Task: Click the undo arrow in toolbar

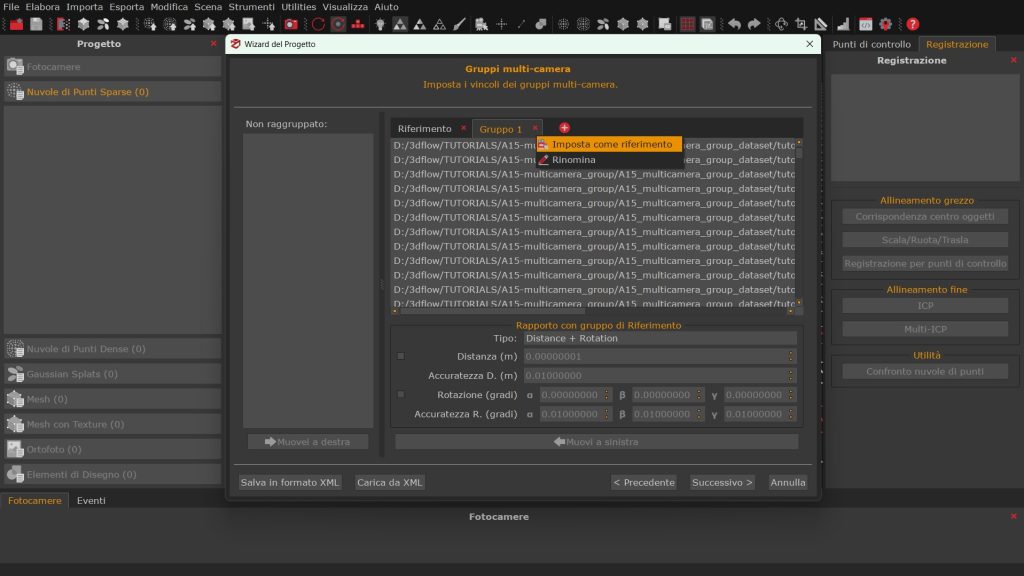Action: tap(735, 25)
